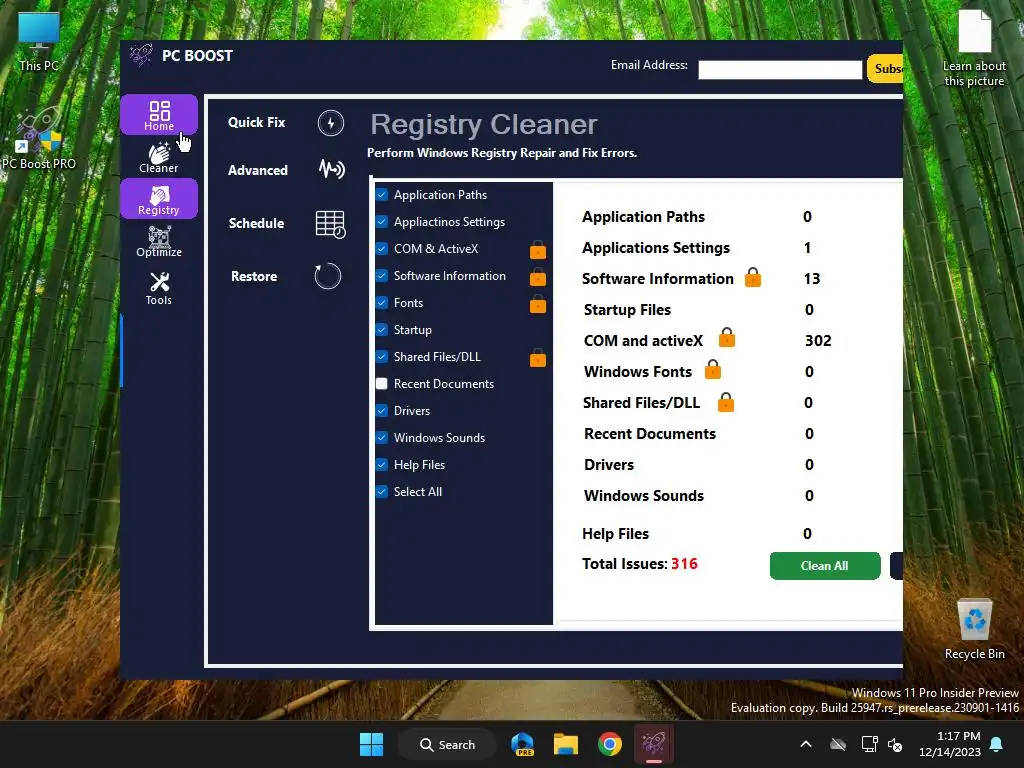Open notification bell in system tray

(997, 744)
